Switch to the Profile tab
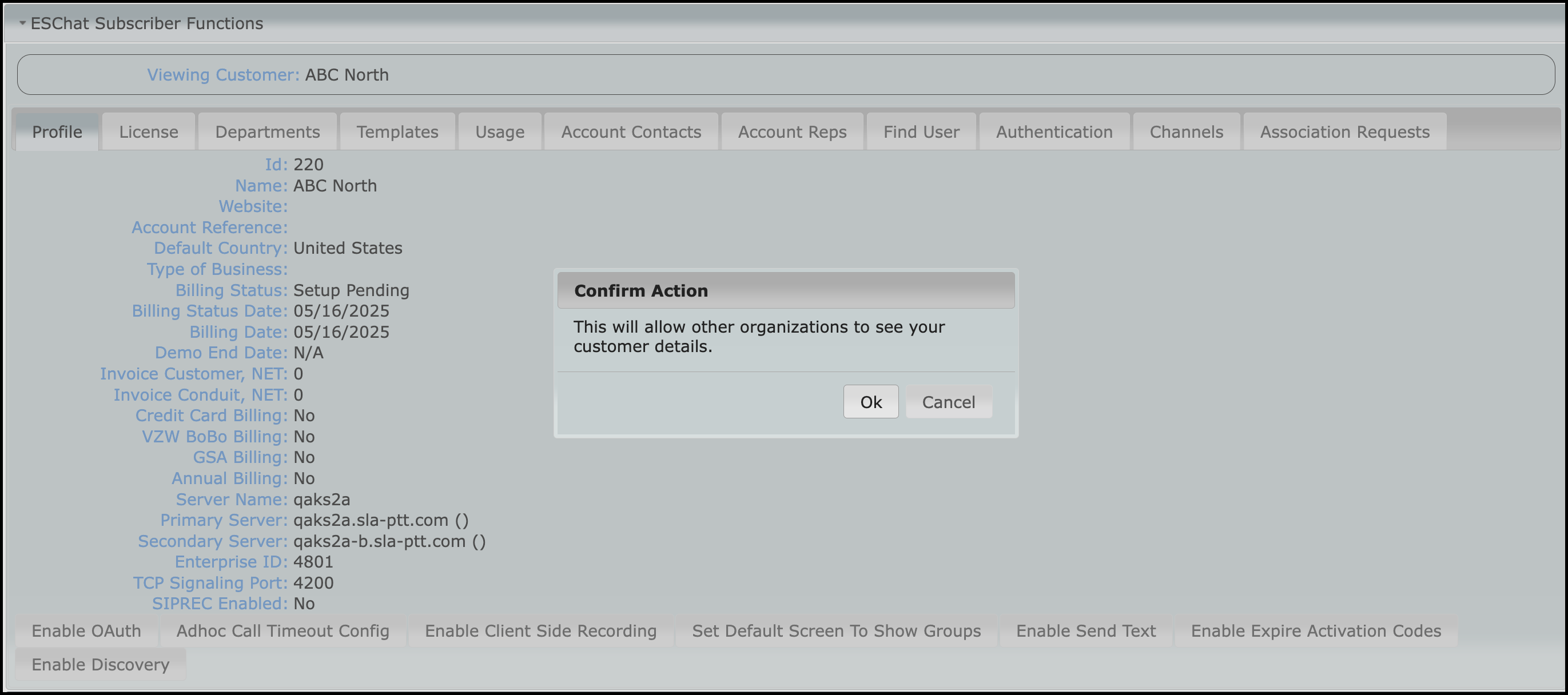1568x695 pixels. pos(57,131)
